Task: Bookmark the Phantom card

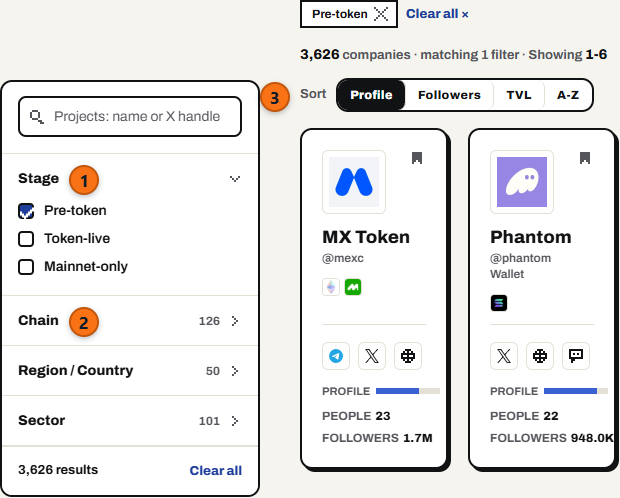Action: pos(585,158)
